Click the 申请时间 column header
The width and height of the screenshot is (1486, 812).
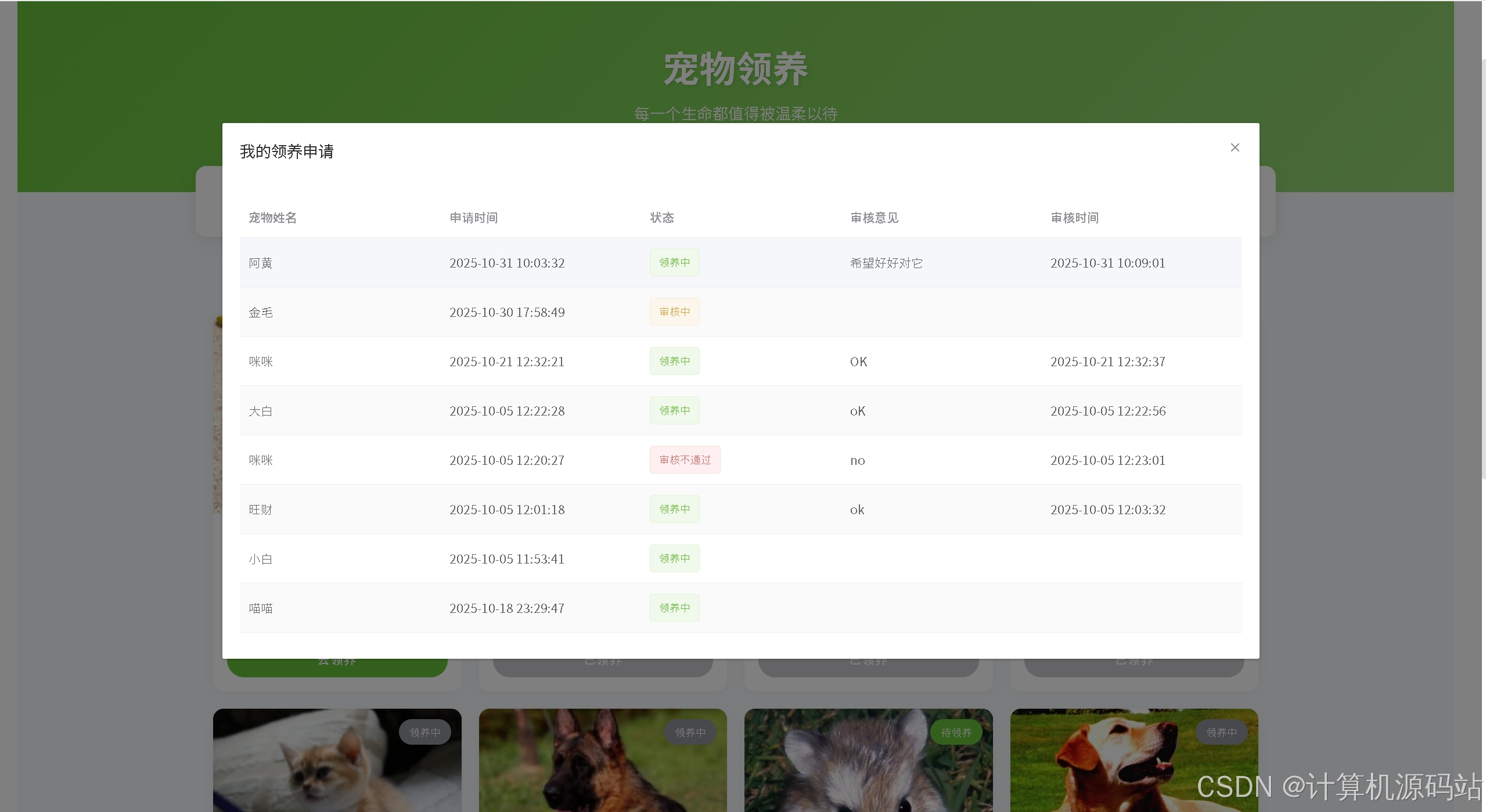click(473, 218)
